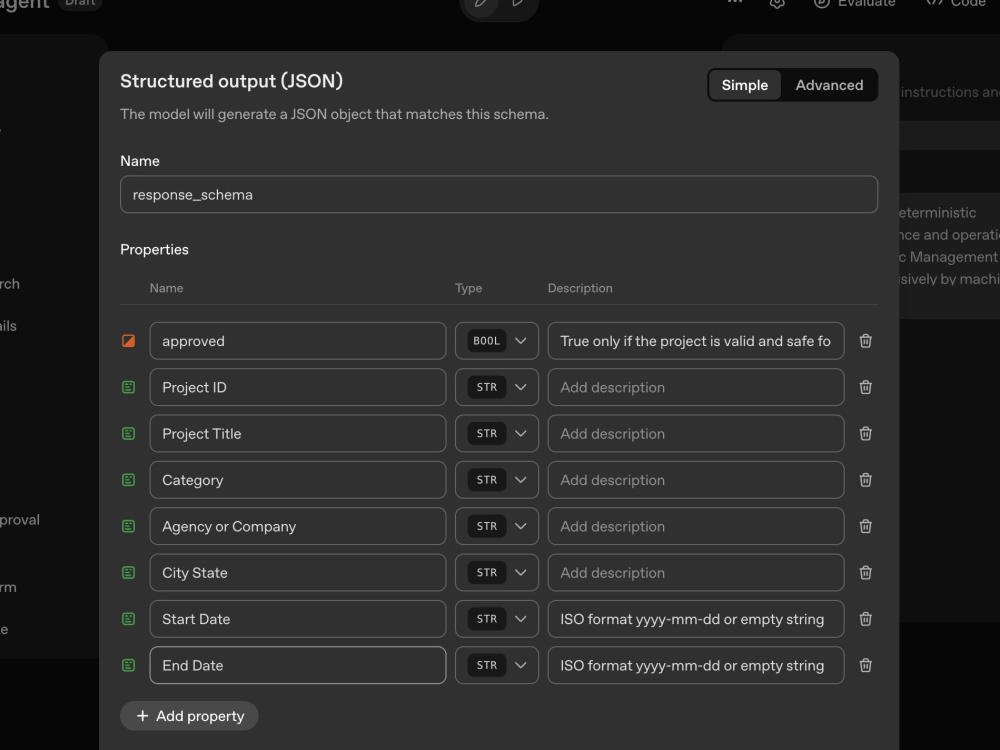Viewport: 1000px width, 750px height.
Task: Add description for City State
Action: (x=696, y=573)
